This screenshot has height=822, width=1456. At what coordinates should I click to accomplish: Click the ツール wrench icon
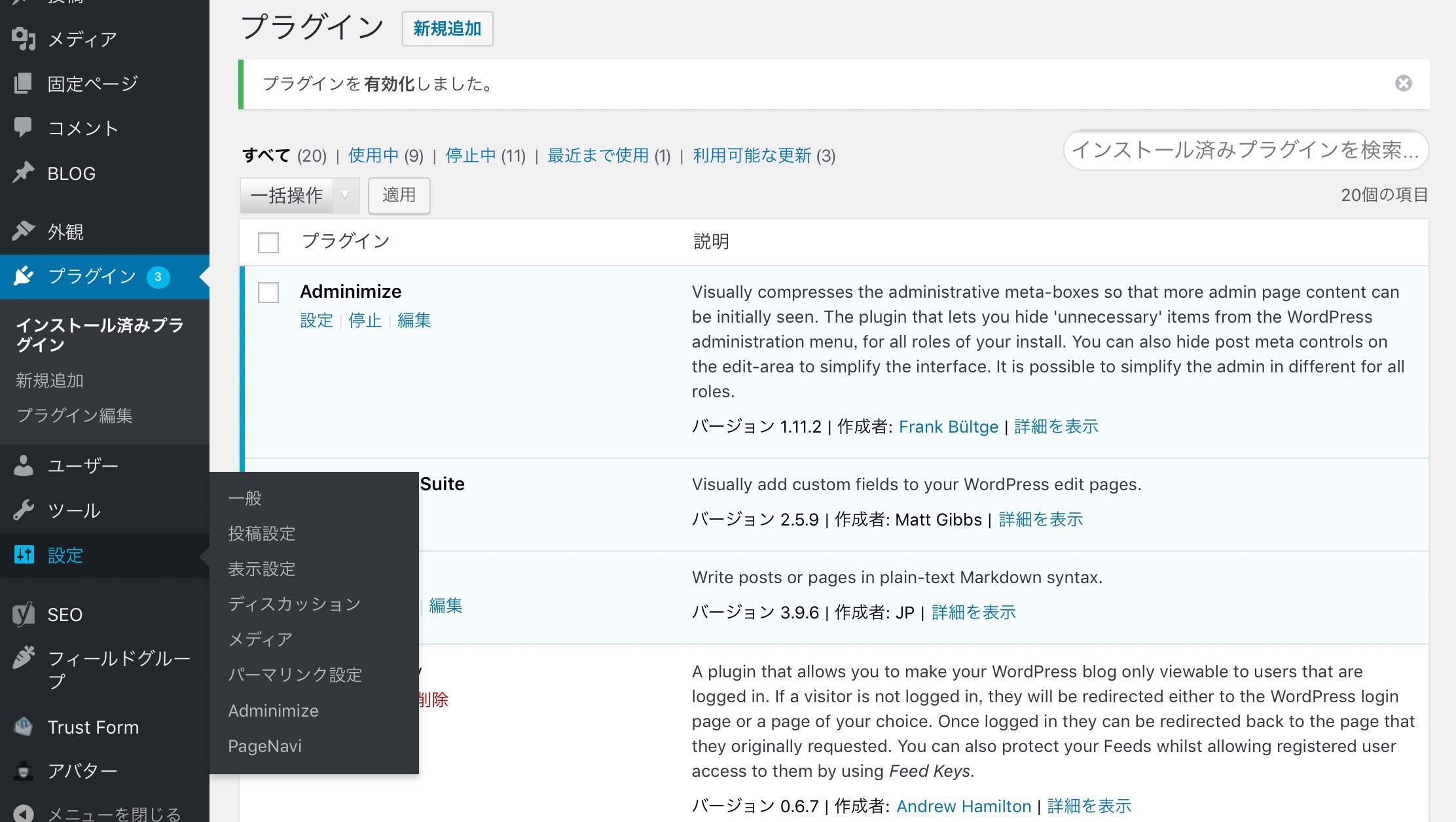[24, 510]
